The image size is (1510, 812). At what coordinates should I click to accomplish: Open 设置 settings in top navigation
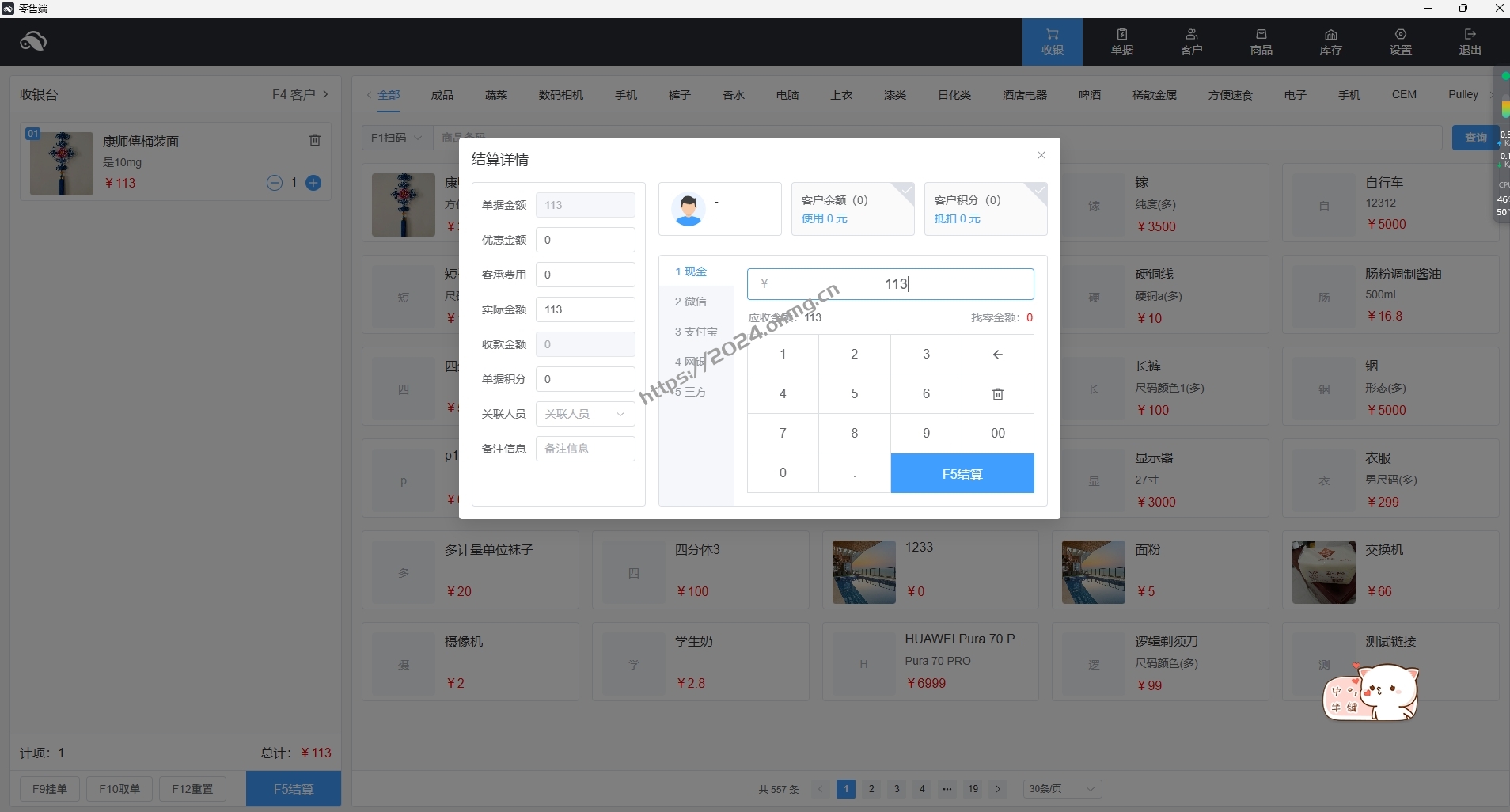1400,42
